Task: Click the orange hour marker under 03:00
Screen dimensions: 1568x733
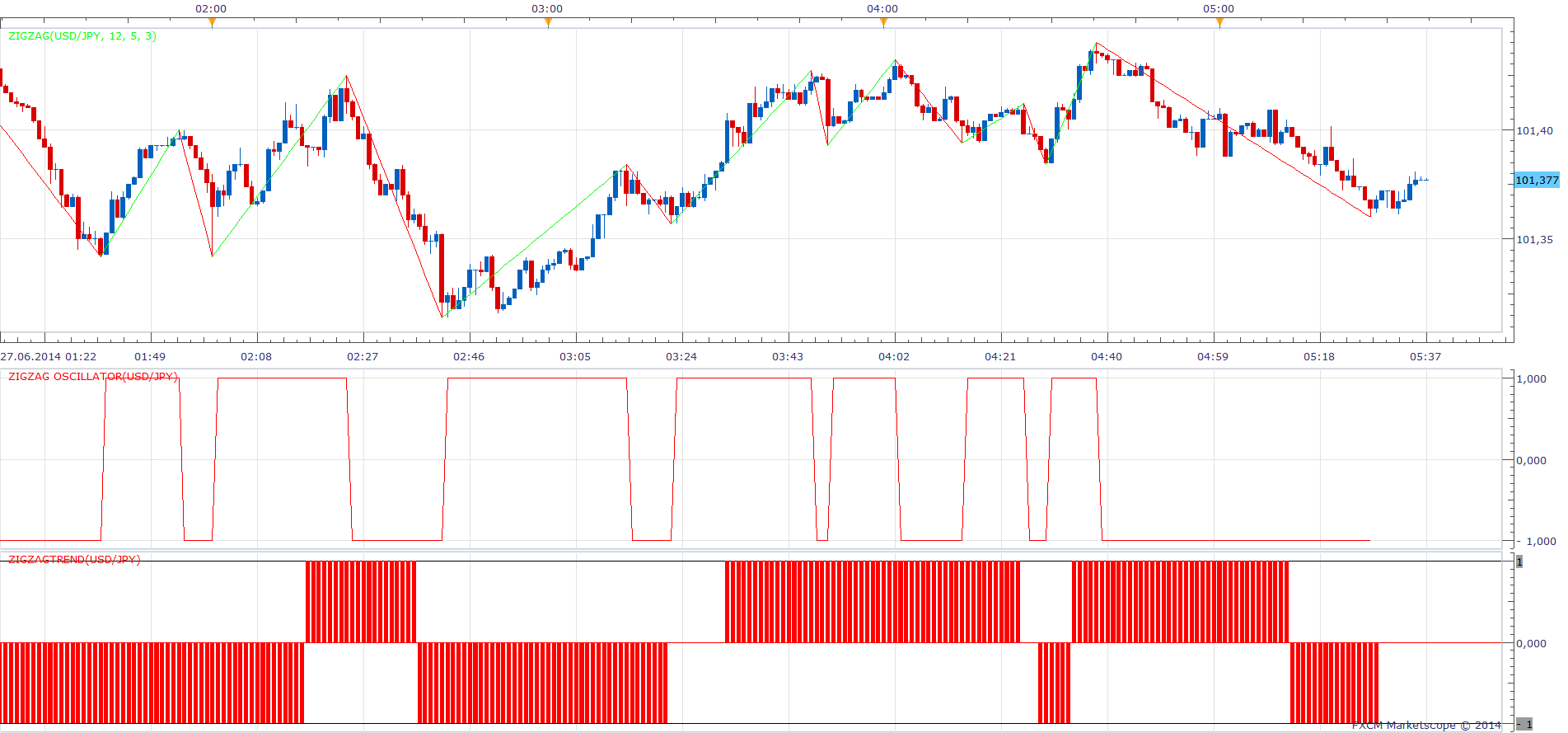Action: (548, 23)
